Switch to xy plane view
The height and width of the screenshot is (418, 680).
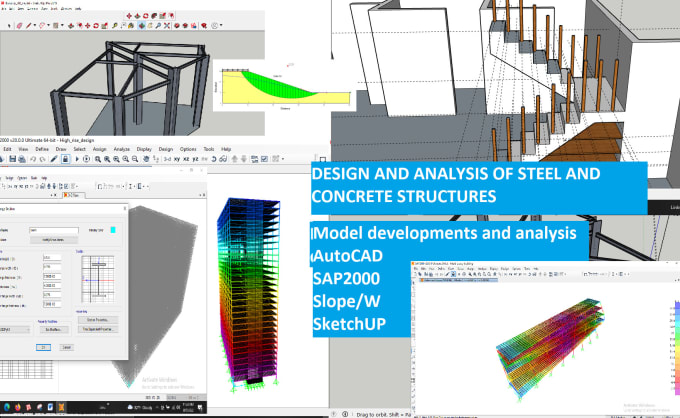177,159
